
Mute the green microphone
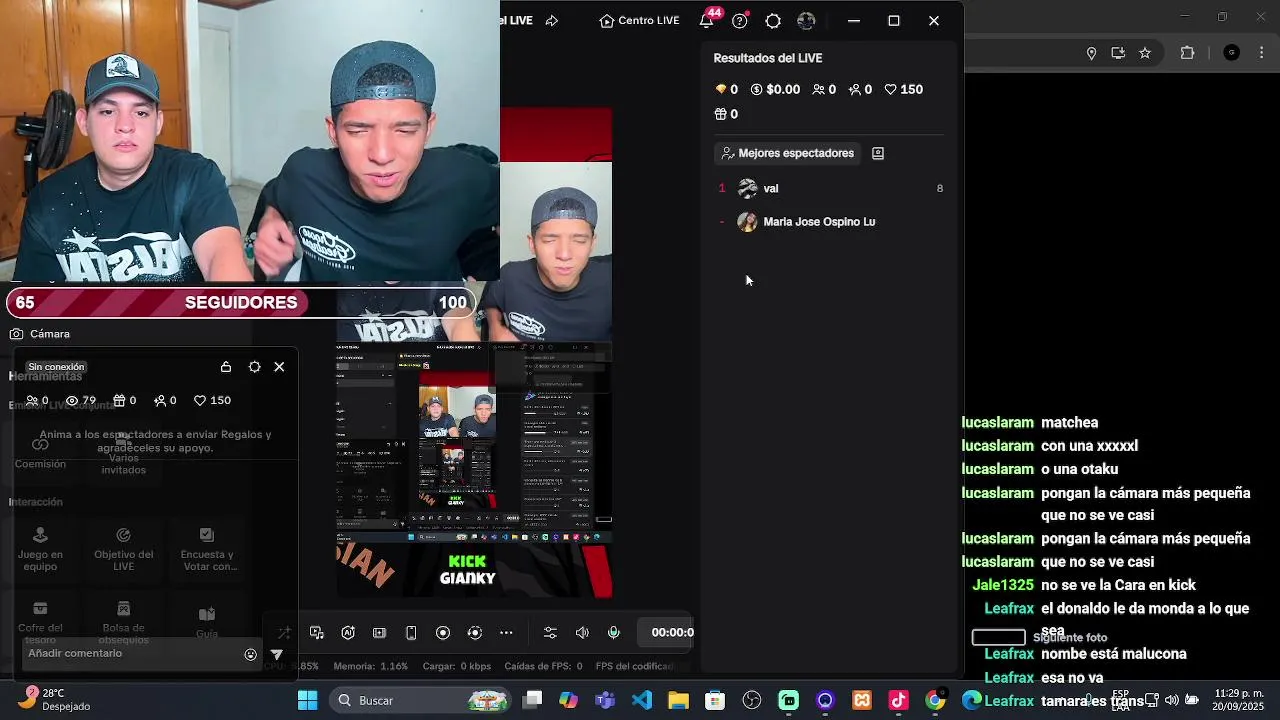614,632
